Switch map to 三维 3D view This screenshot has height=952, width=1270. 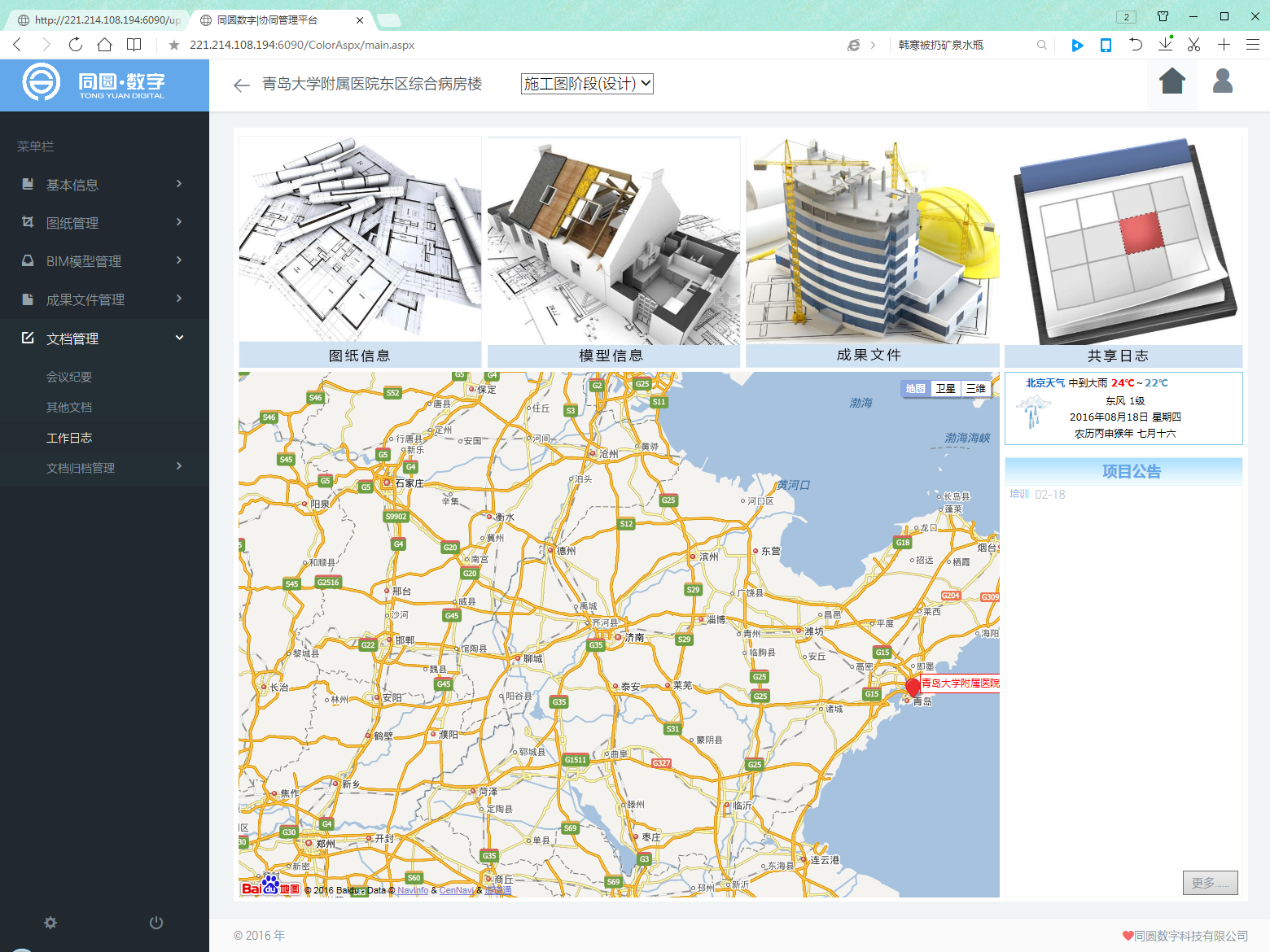click(975, 389)
